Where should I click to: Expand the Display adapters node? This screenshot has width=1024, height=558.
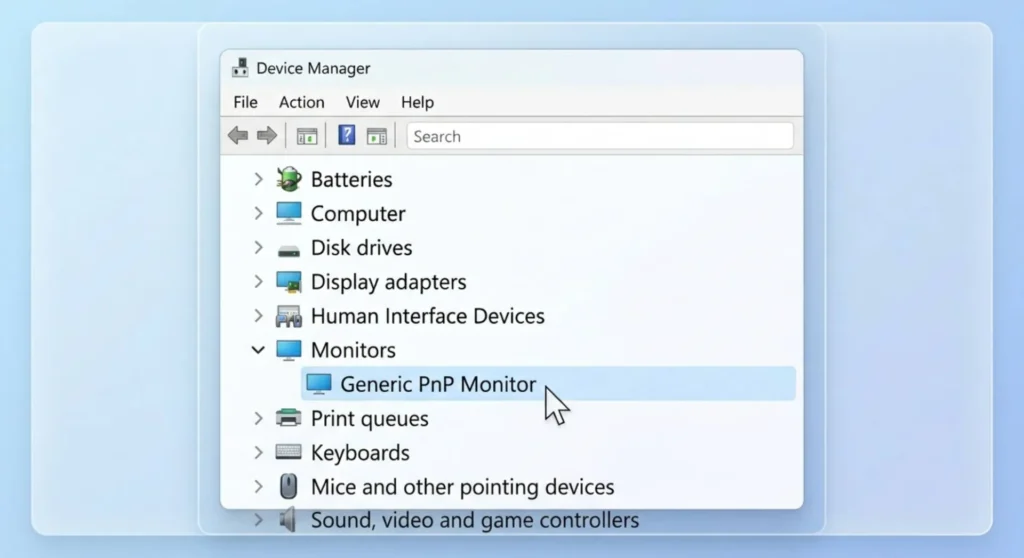click(x=259, y=282)
